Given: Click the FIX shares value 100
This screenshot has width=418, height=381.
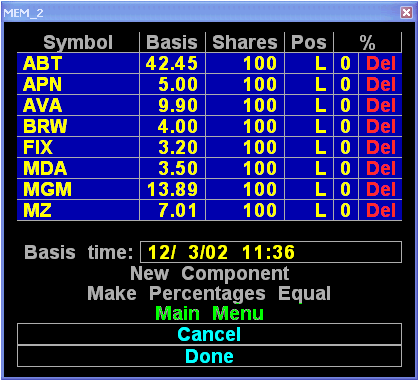Looking at the screenshot, I should pos(245,147).
